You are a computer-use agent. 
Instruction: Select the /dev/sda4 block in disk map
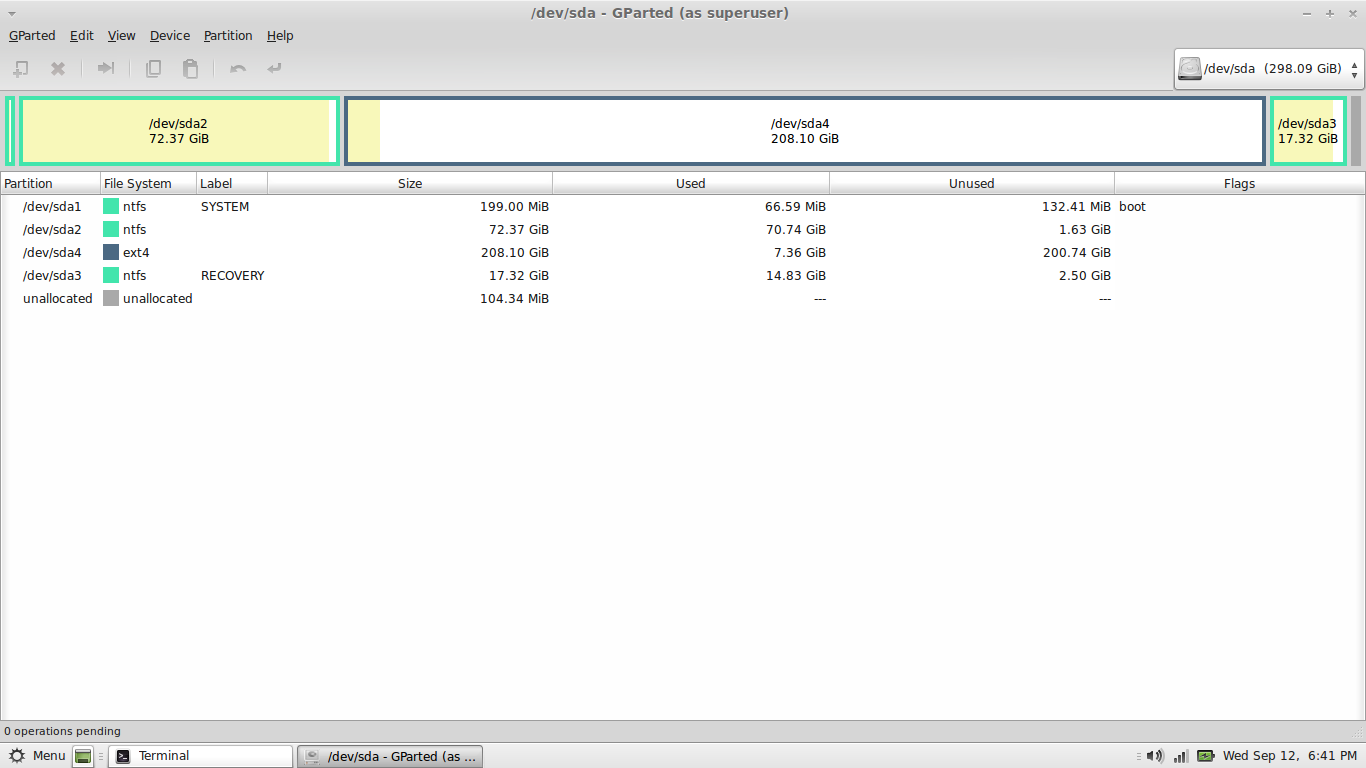point(804,131)
